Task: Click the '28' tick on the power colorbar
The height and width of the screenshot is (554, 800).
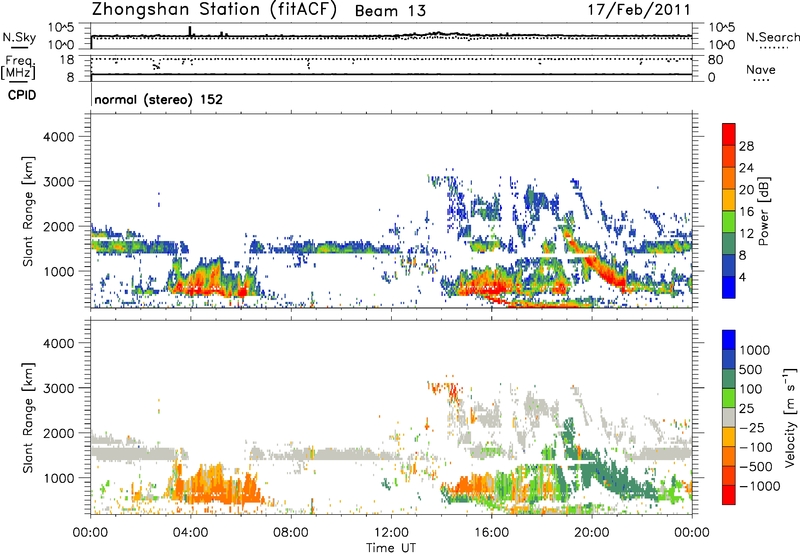Action: tap(746, 146)
